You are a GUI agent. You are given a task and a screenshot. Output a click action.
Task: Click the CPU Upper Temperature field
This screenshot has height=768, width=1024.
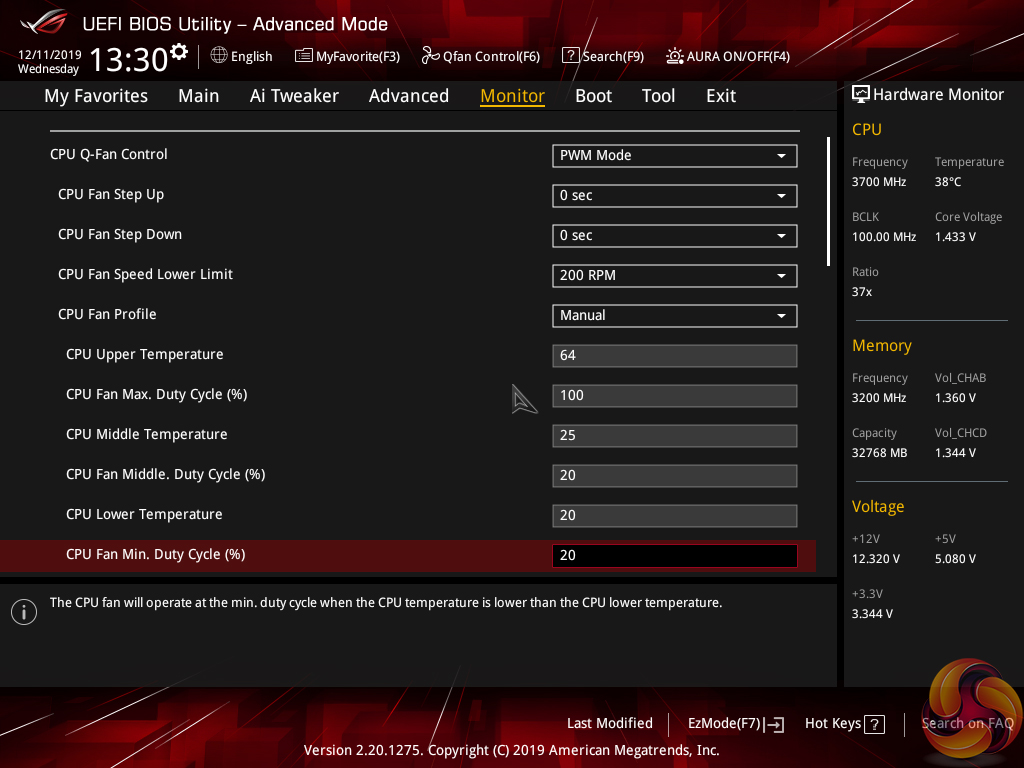click(x=675, y=355)
